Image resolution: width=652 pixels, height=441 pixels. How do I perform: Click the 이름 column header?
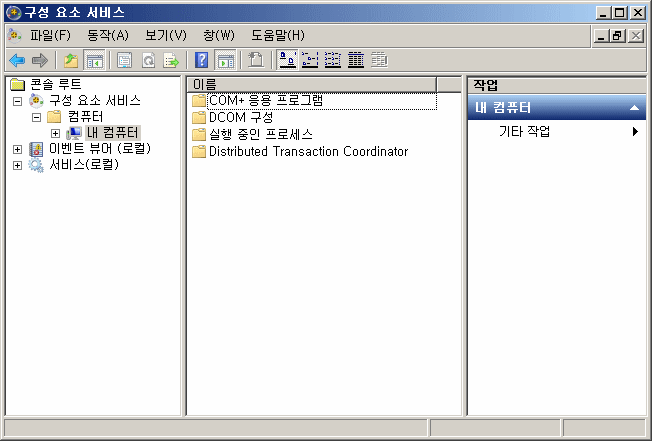click(311, 85)
